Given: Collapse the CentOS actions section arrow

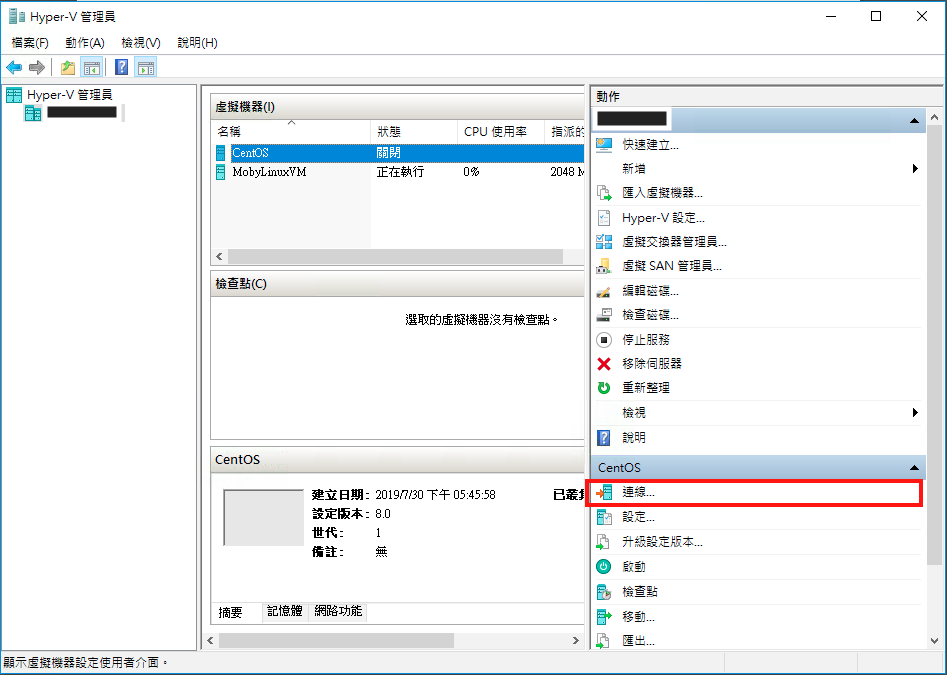Looking at the screenshot, I should pyautogui.click(x=914, y=468).
